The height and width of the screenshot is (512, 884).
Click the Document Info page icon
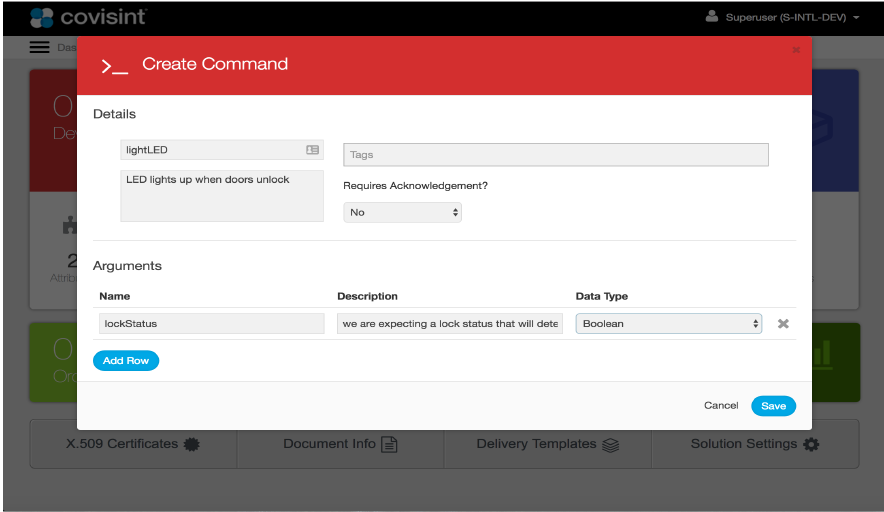click(390, 444)
